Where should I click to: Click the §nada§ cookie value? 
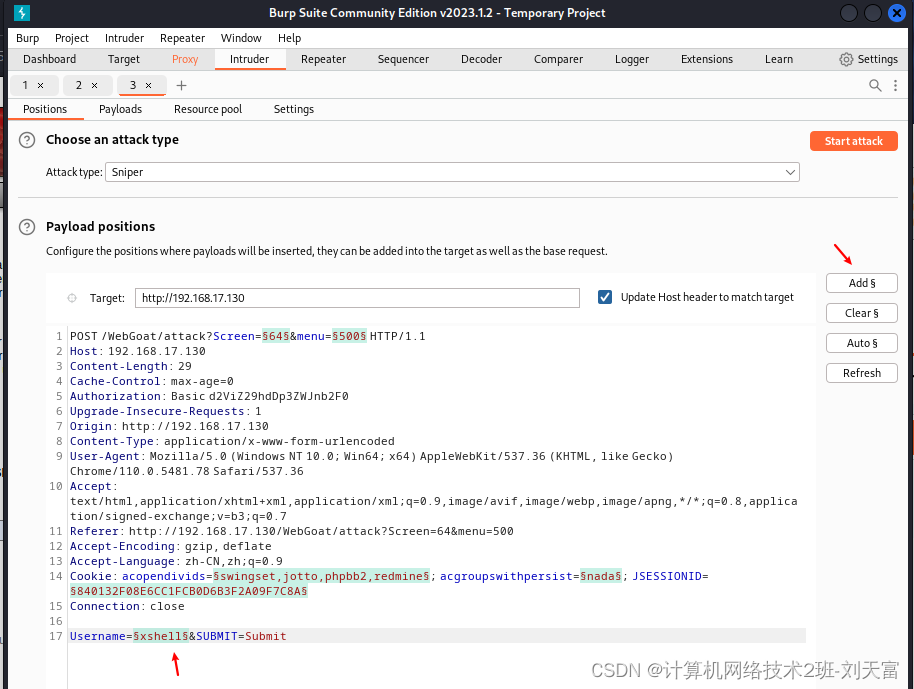coord(600,576)
